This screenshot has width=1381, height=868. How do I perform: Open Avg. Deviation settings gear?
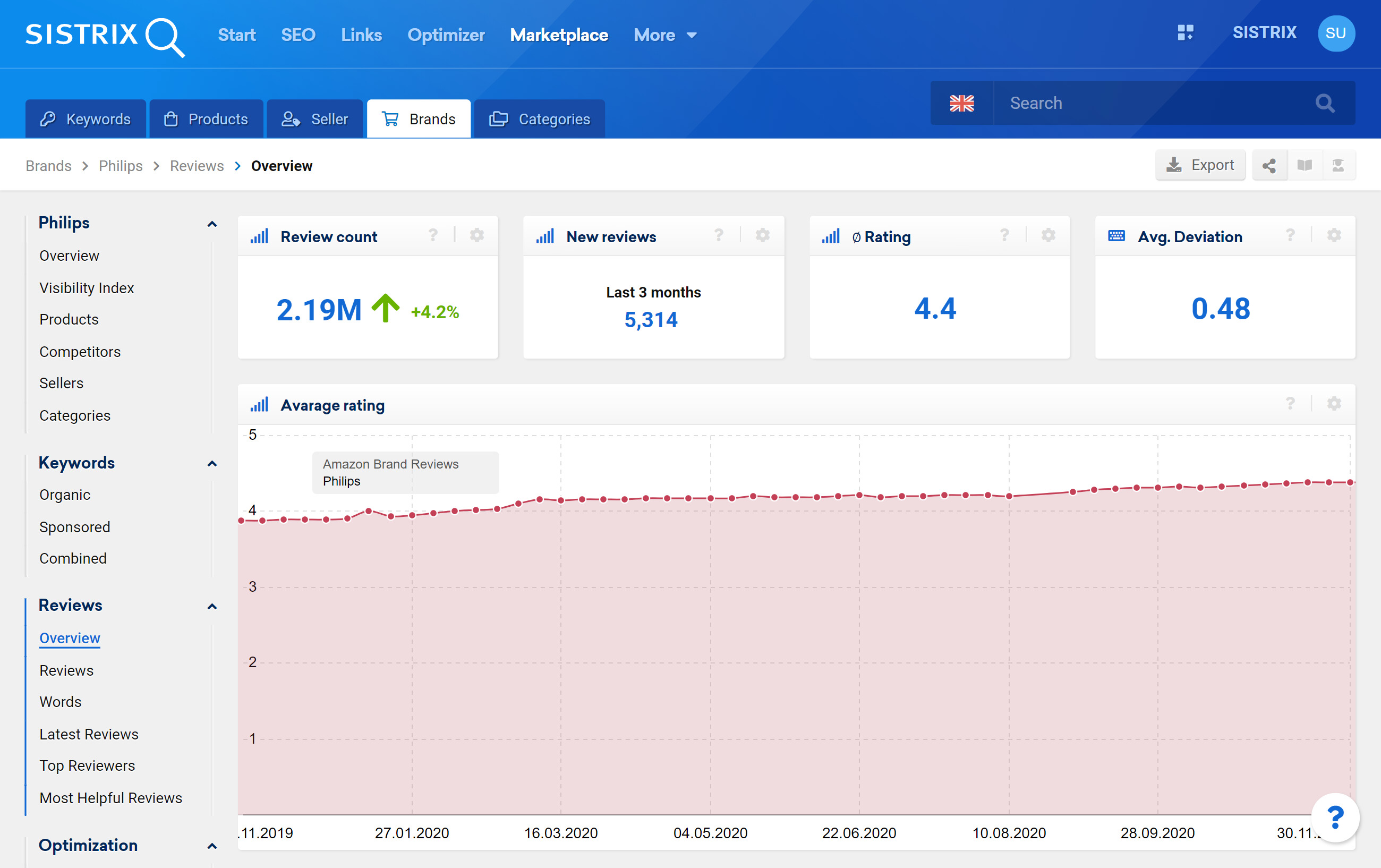[1333, 235]
